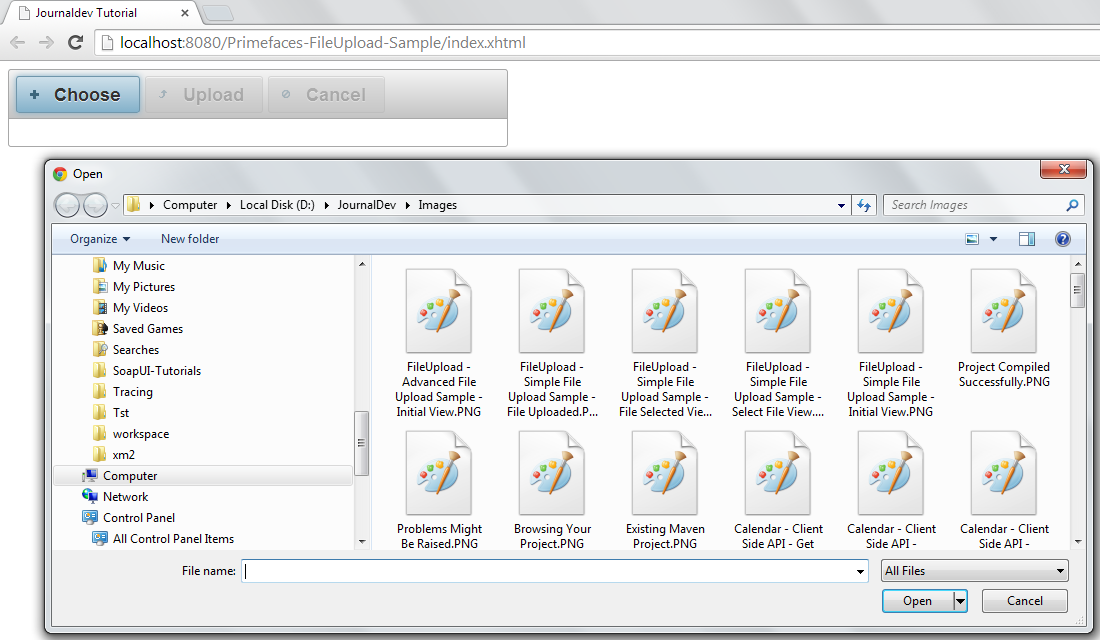
Task: Open the All Files type dropdown
Action: tap(974, 571)
